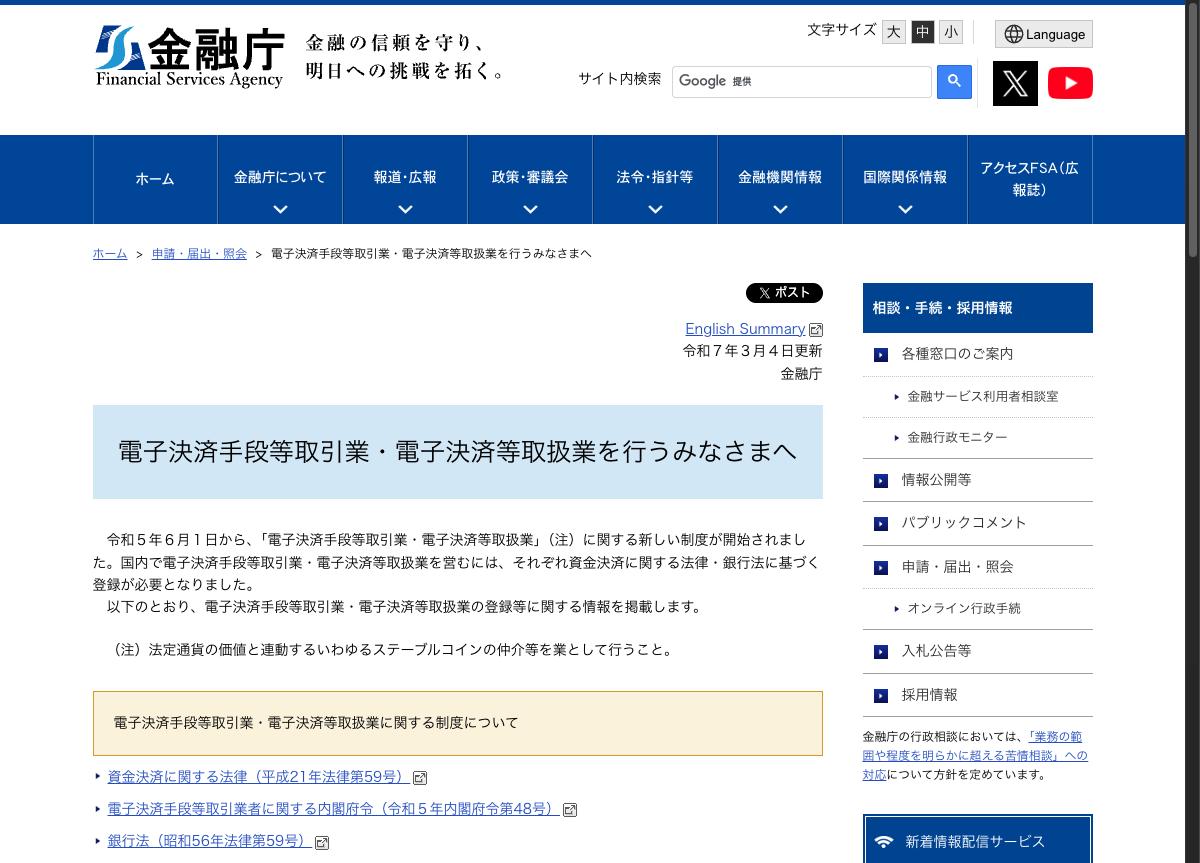The height and width of the screenshot is (863, 1200).
Task: Click external-link icon after 内閣府令第48号 link
Action: click(x=570, y=810)
